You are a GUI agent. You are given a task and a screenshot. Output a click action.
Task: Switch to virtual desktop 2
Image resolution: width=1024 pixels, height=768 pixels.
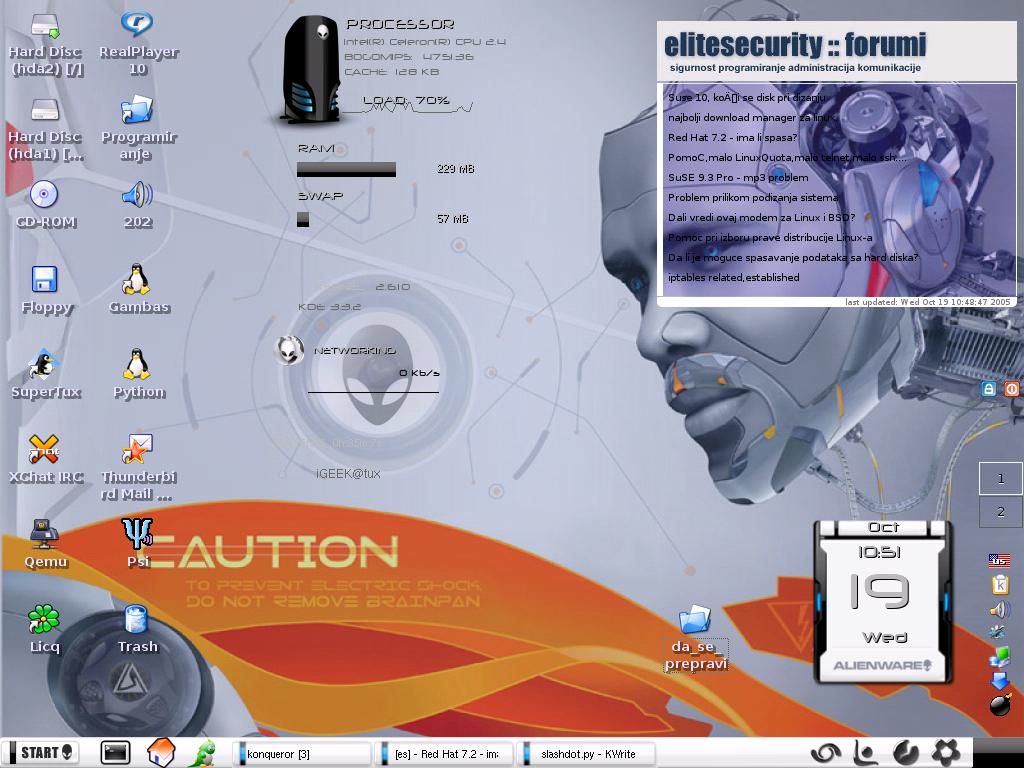pyautogui.click(x=1000, y=512)
